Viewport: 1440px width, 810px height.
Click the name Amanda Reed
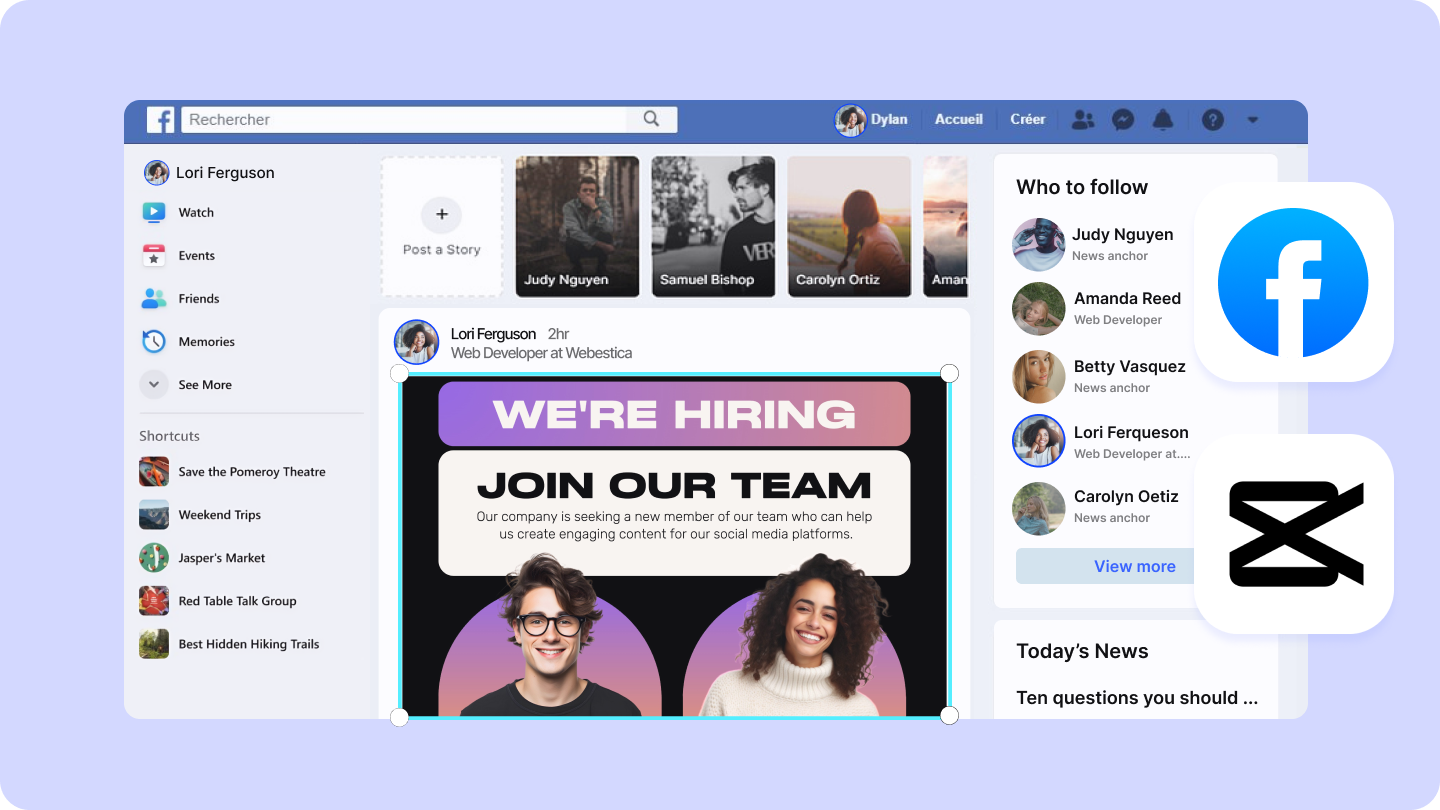[x=1127, y=298]
